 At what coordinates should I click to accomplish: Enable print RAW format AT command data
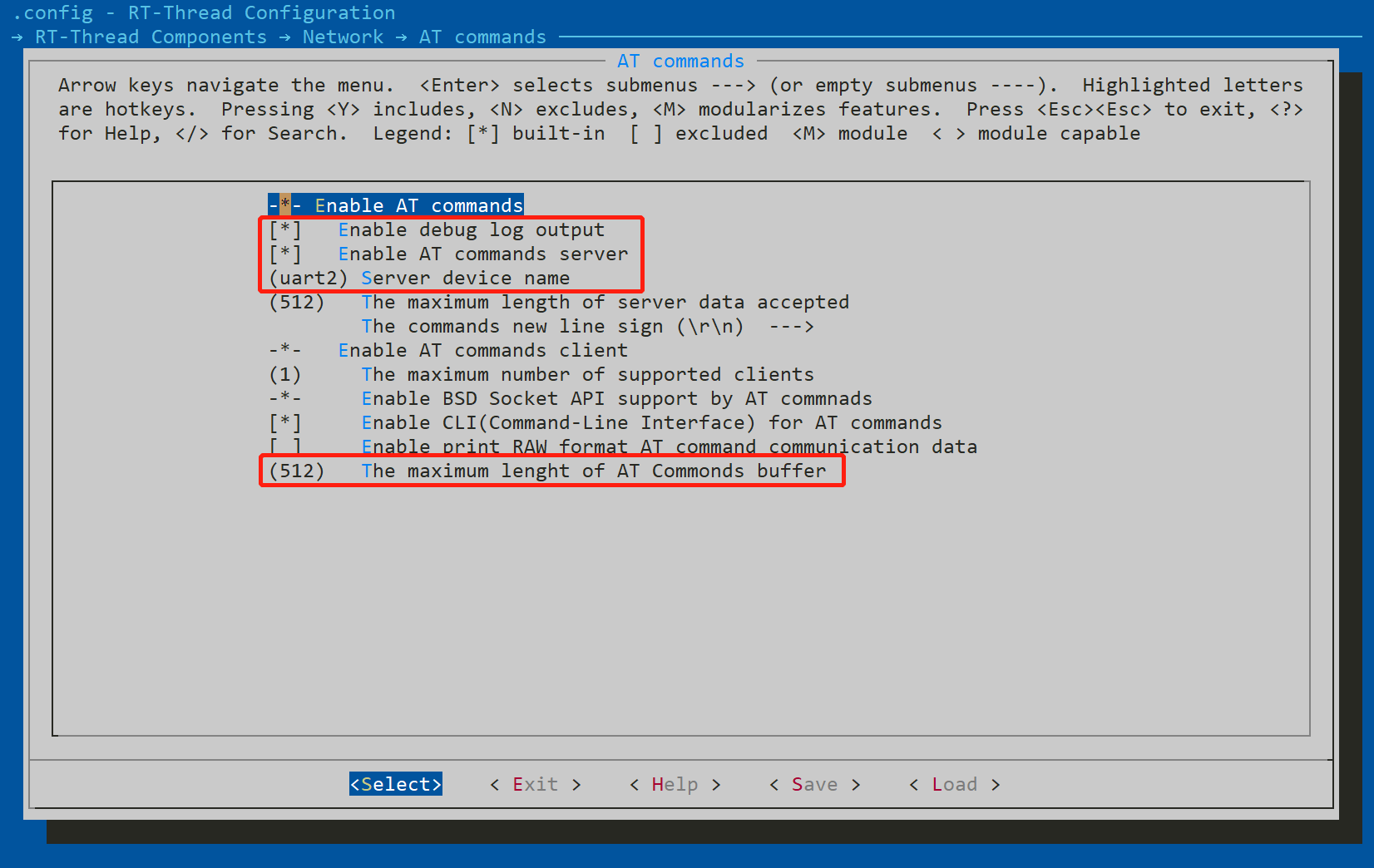point(623,446)
